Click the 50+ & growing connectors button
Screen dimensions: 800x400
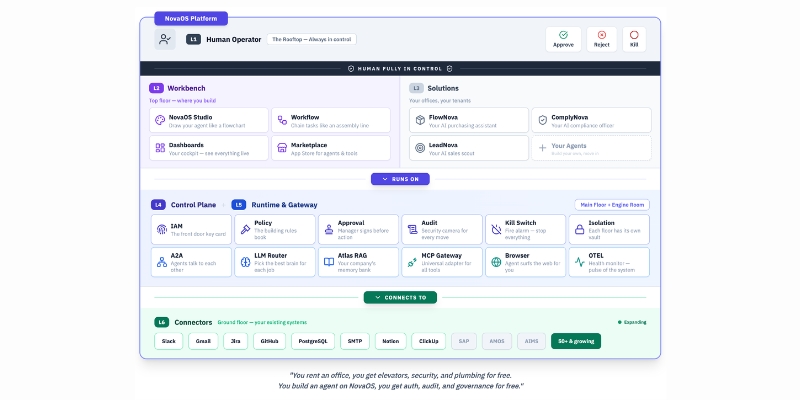[576, 341]
